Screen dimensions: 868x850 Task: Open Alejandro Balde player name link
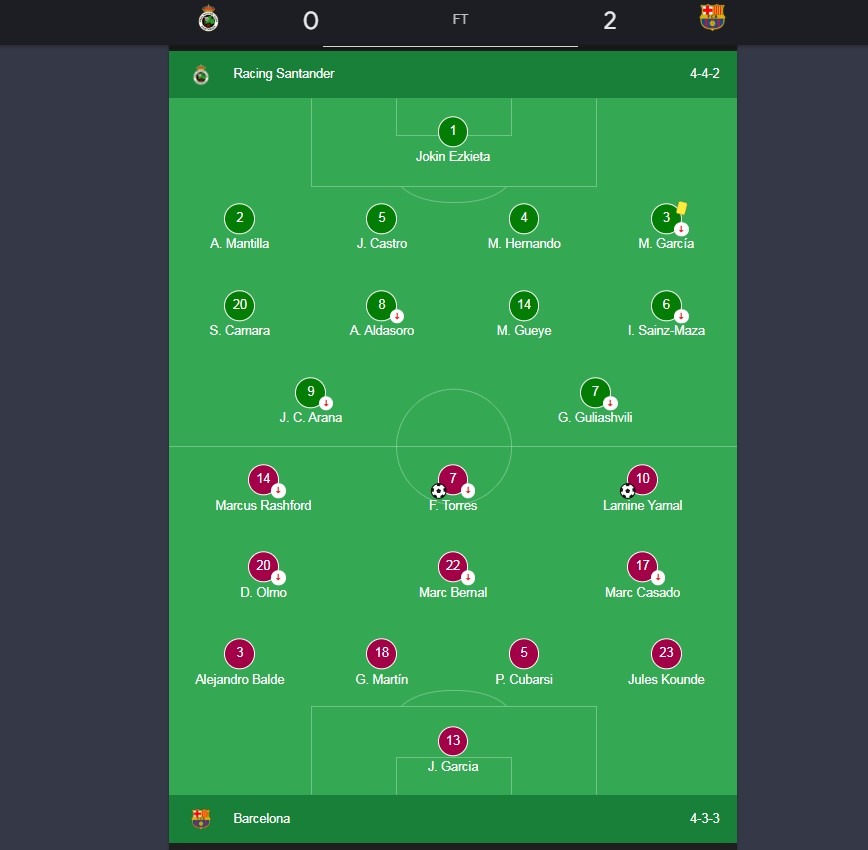point(240,680)
